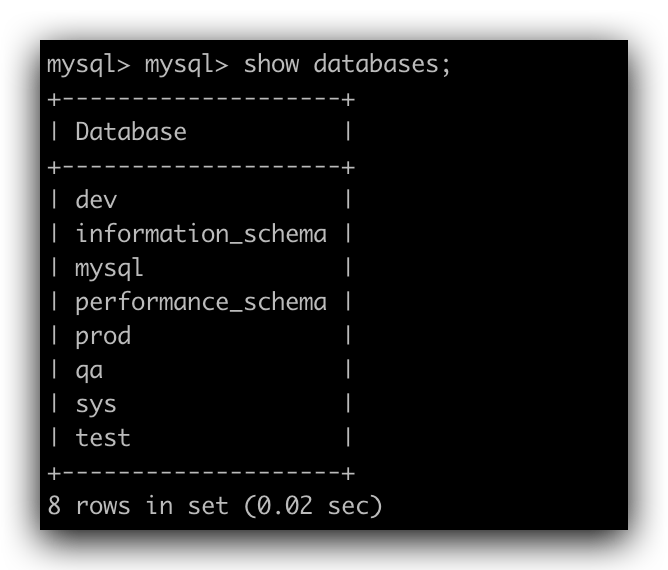Image resolution: width=668 pixels, height=570 pixels.
Task: Click the right pipe after Database header
Action: pos(347,132)
